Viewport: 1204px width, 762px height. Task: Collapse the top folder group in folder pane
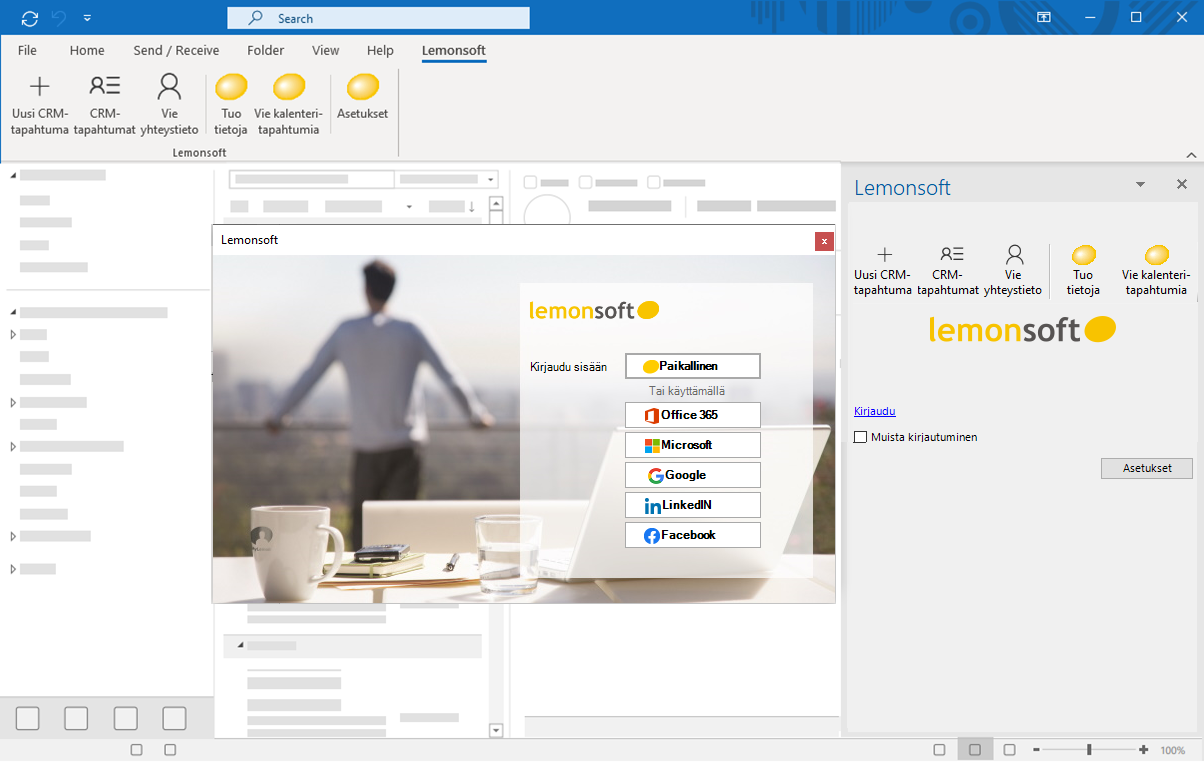(x=14, y=176)
